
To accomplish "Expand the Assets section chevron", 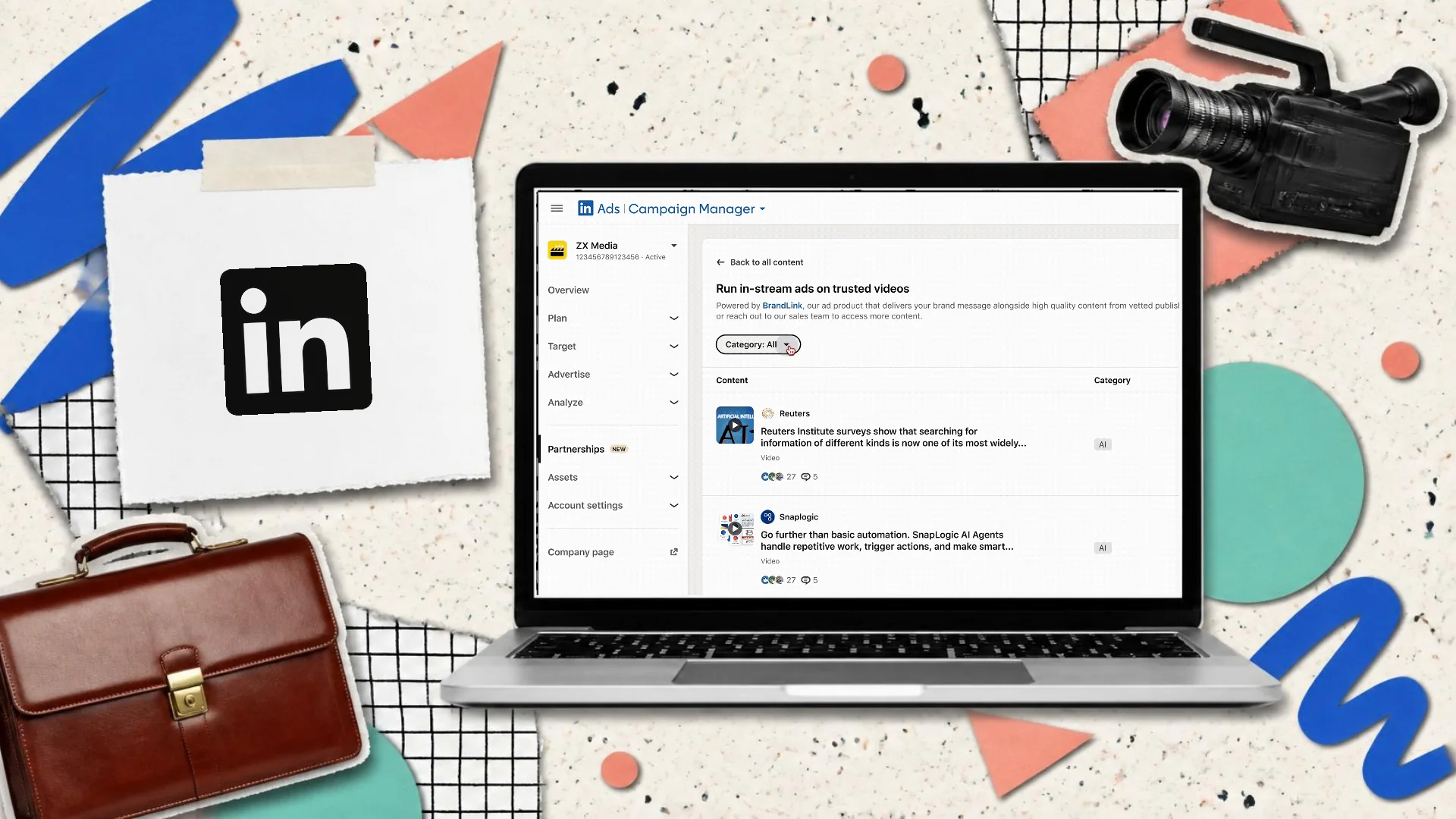I will point(673,478).
